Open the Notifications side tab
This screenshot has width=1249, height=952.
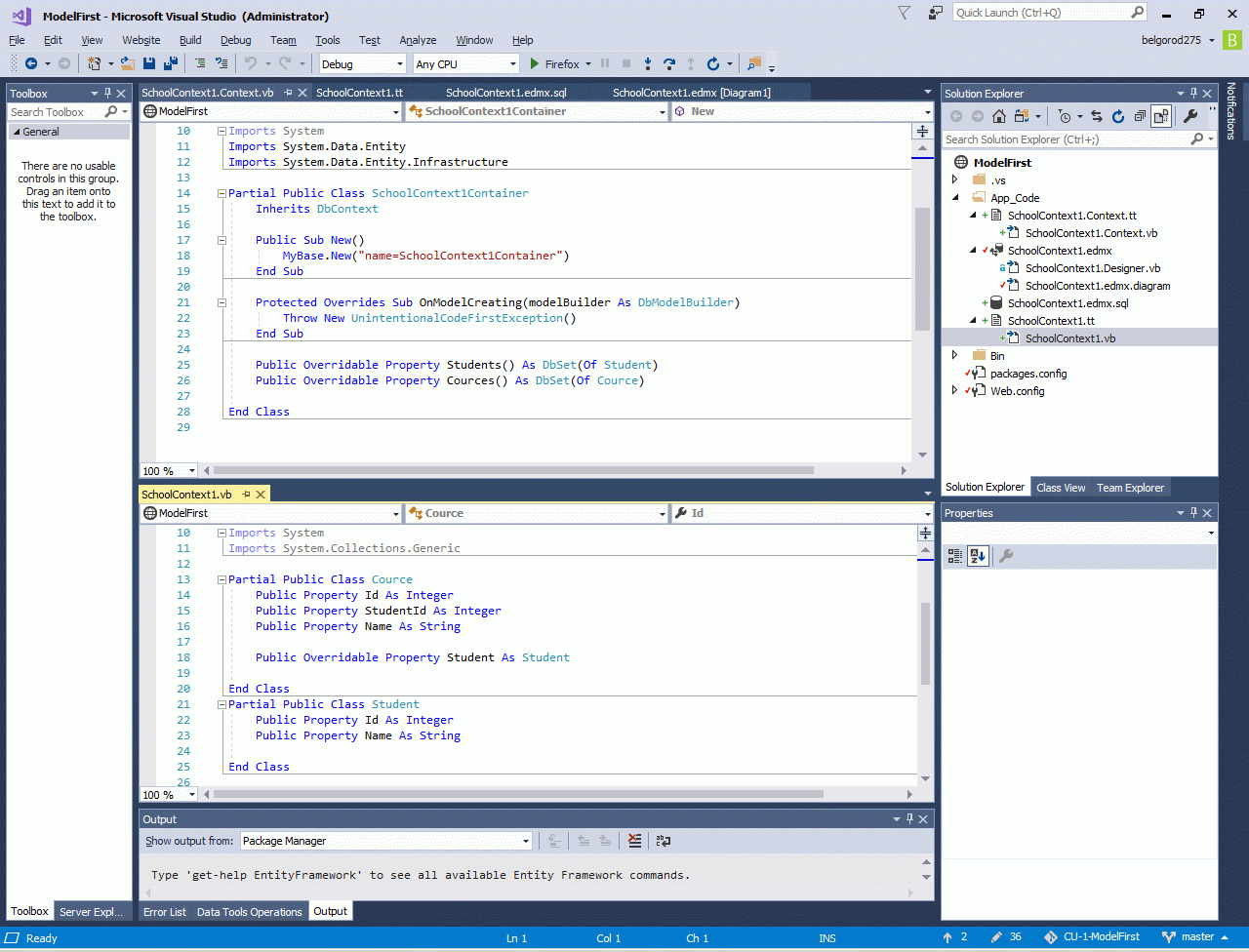(1231, 111)
